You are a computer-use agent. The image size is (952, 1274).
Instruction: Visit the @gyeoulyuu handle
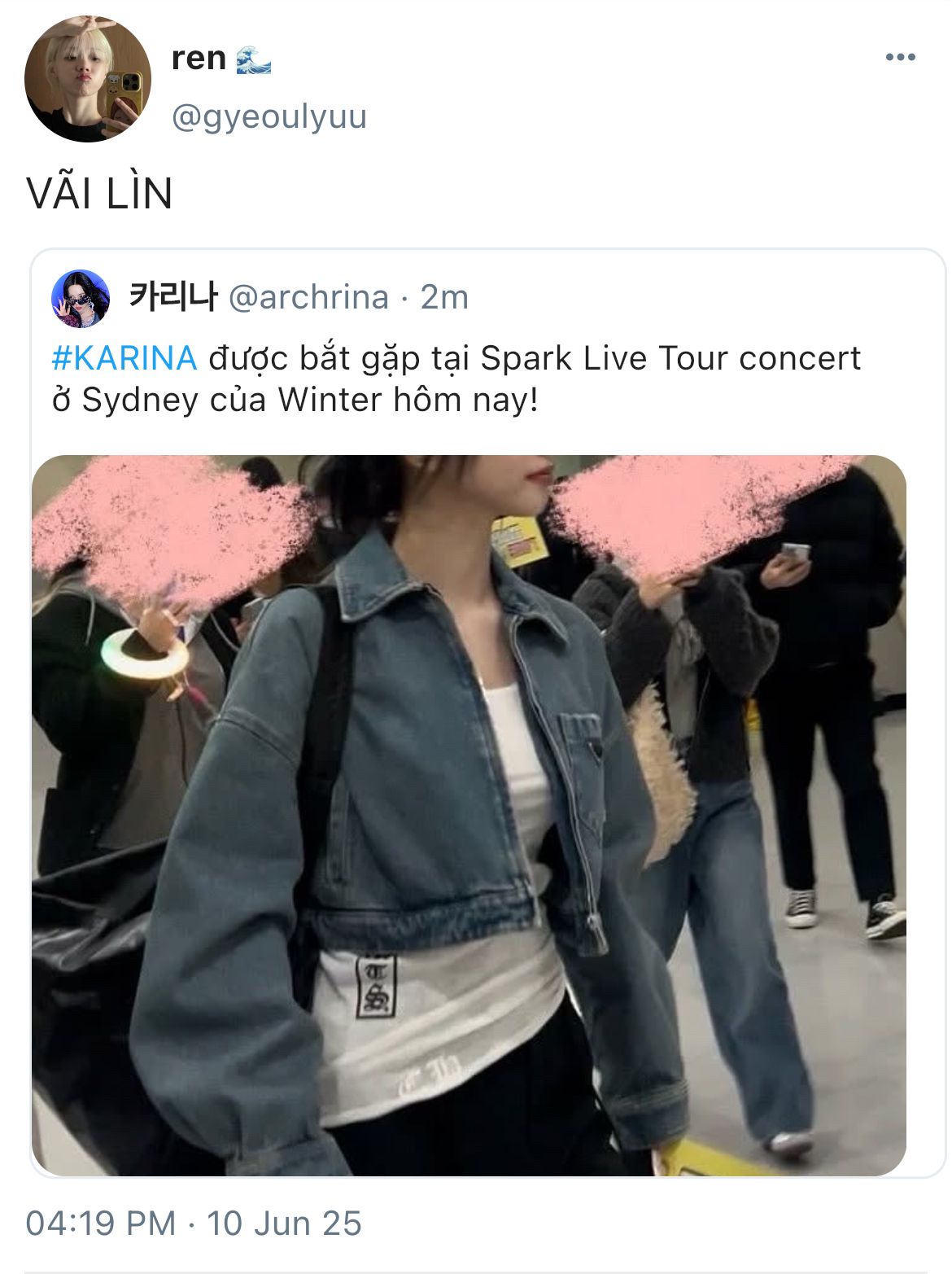269,117
